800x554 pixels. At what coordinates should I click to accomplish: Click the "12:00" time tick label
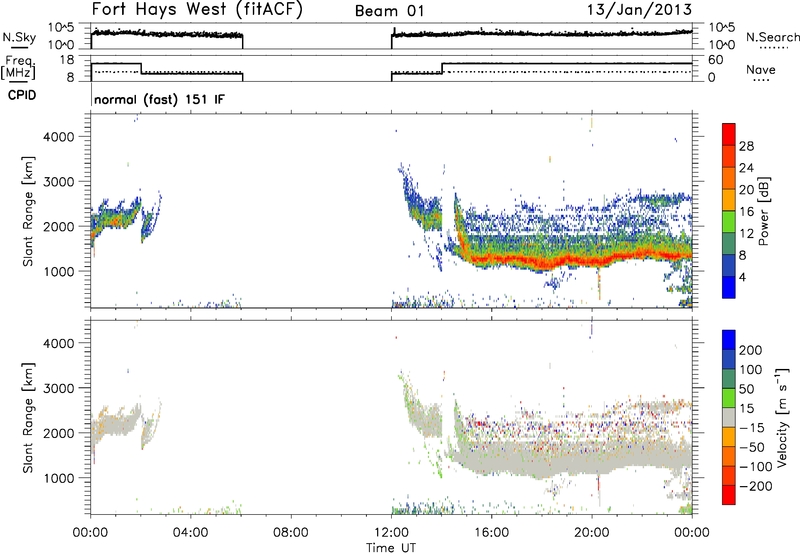tap(391, 533)
